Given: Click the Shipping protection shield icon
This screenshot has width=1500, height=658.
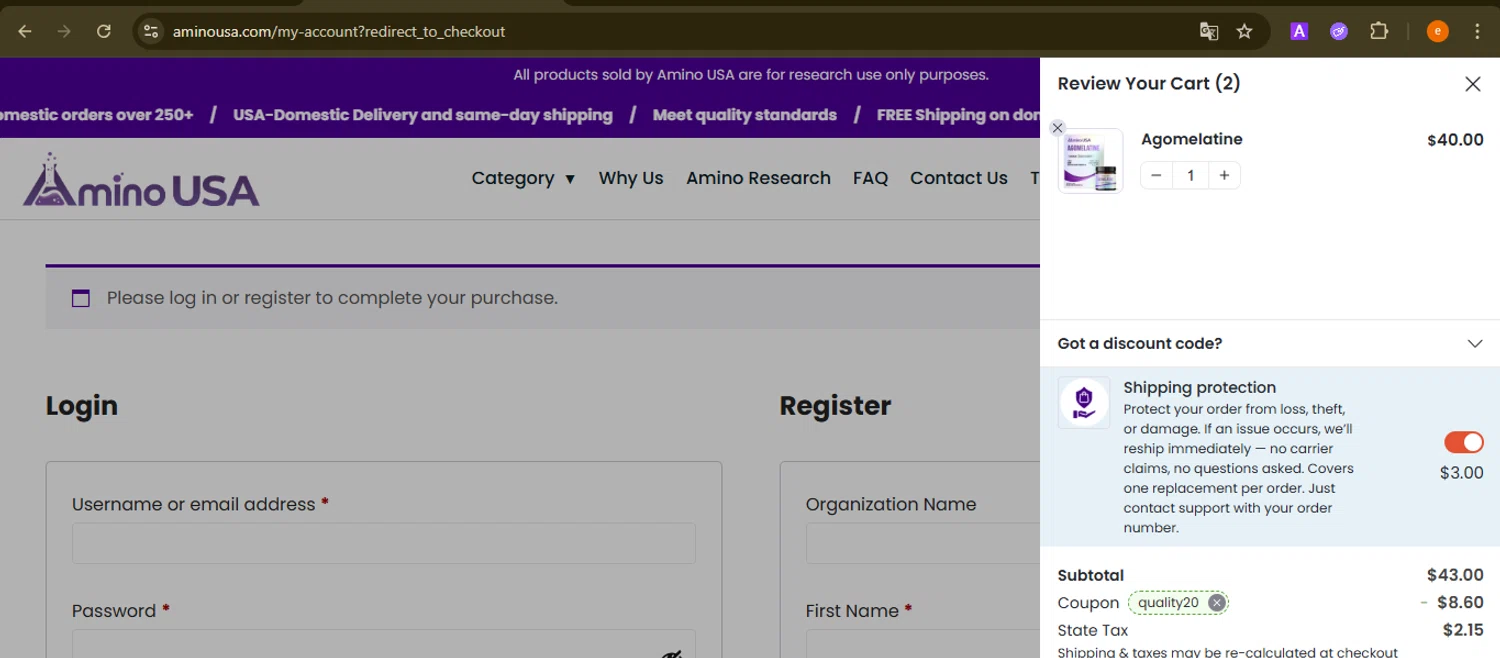Looking at the screenshot, I should click(1084, 403).
